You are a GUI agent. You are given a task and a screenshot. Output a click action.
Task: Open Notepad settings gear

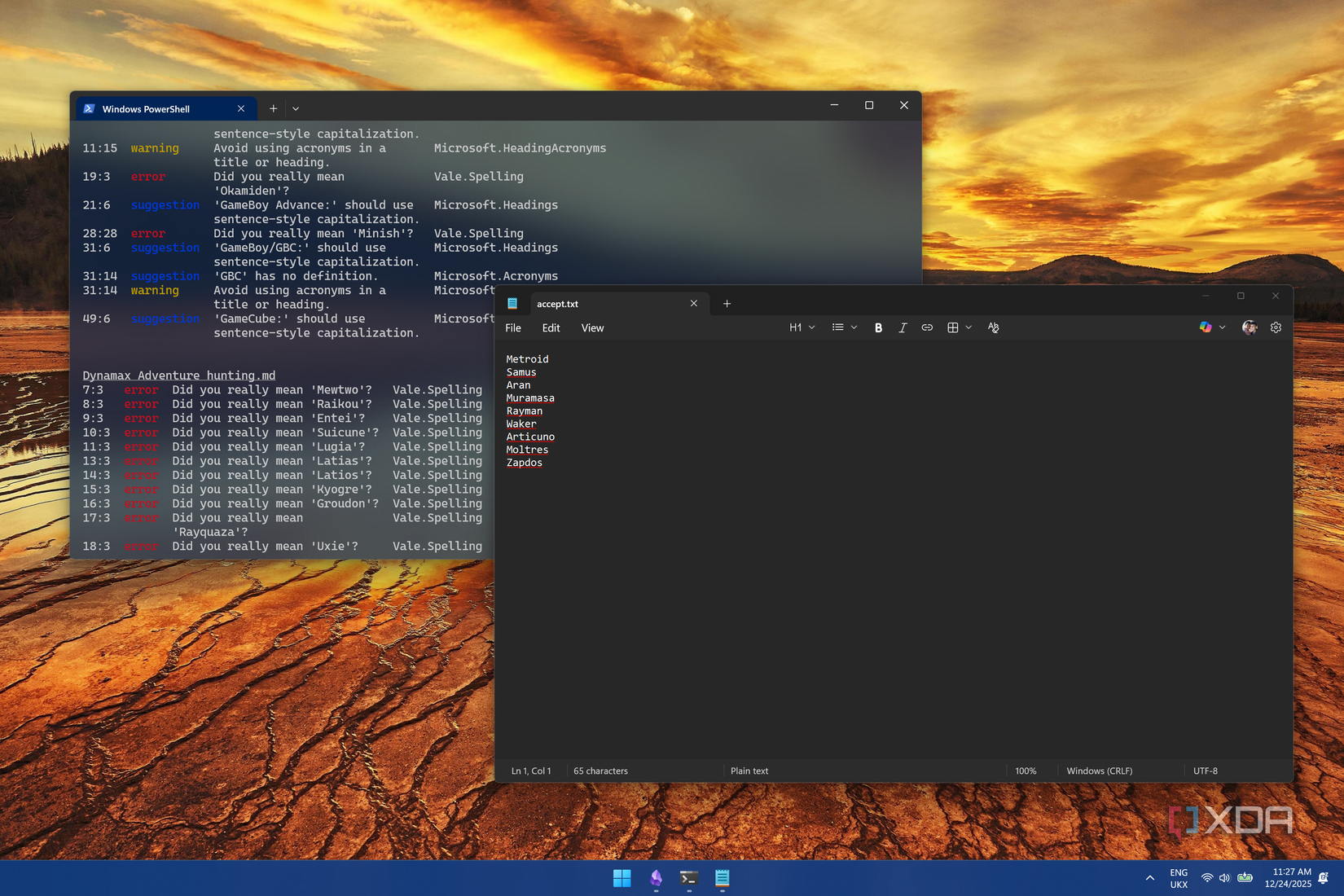click(x=1276, y=327)
